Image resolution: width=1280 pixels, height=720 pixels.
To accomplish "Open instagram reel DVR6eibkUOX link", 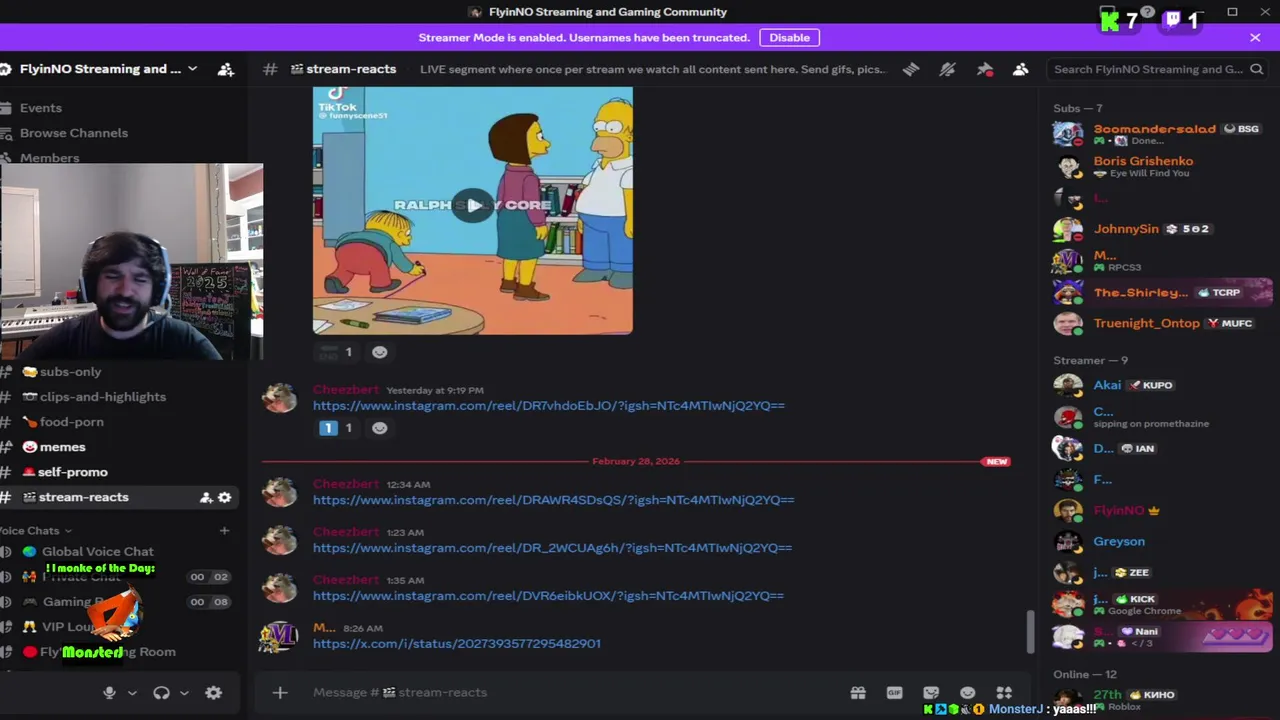I will tap(548, 596).
